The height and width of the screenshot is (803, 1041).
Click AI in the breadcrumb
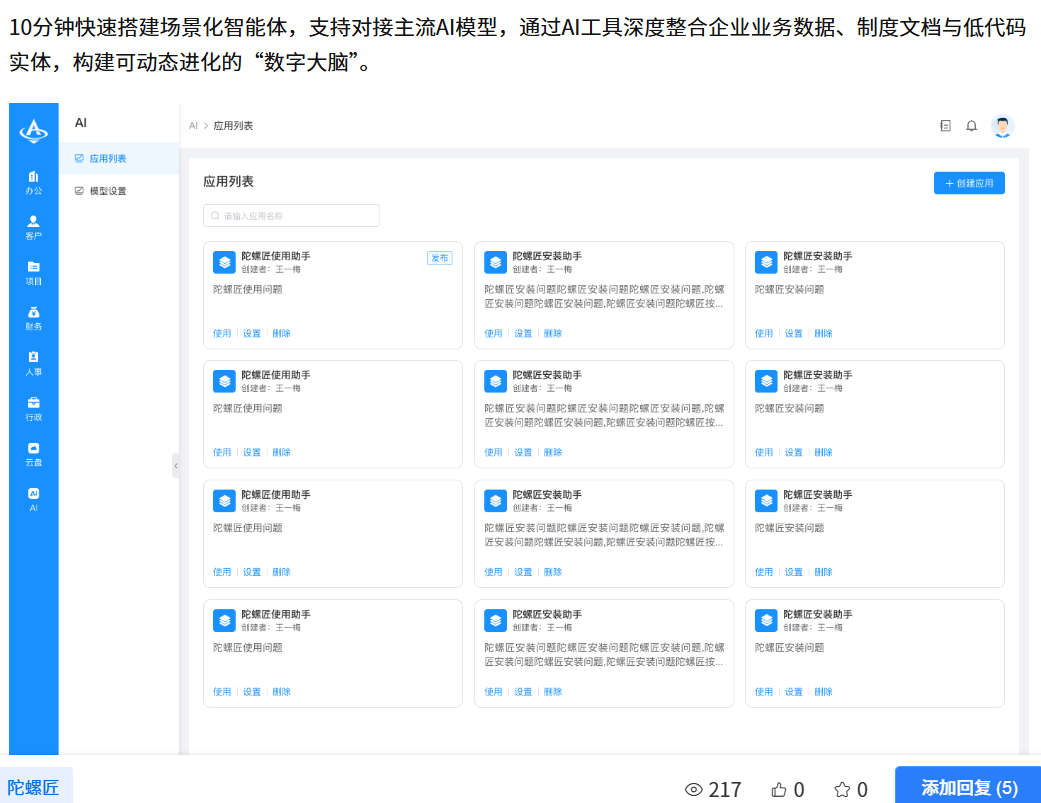tap(193, 125)
